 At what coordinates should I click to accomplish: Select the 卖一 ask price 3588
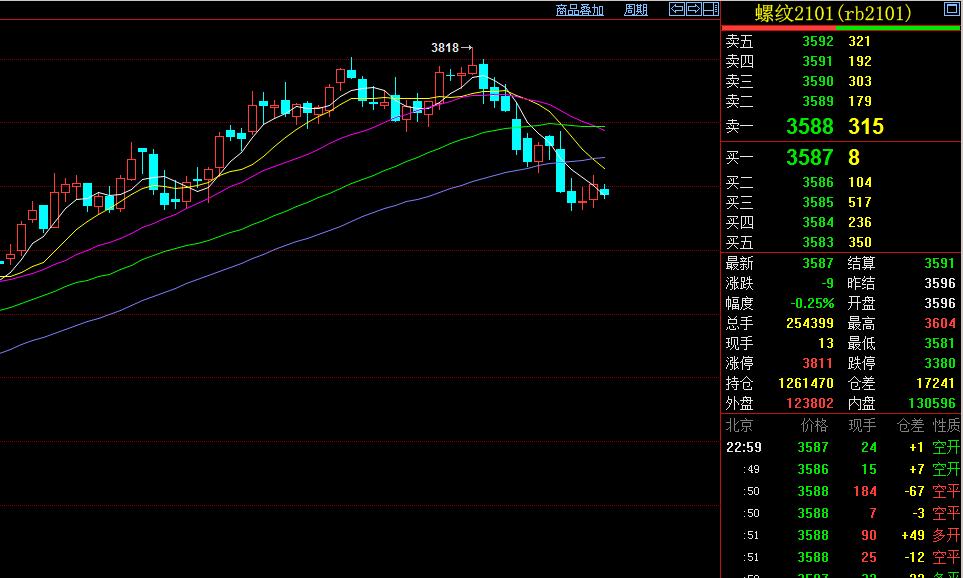(x=809, y=127)
